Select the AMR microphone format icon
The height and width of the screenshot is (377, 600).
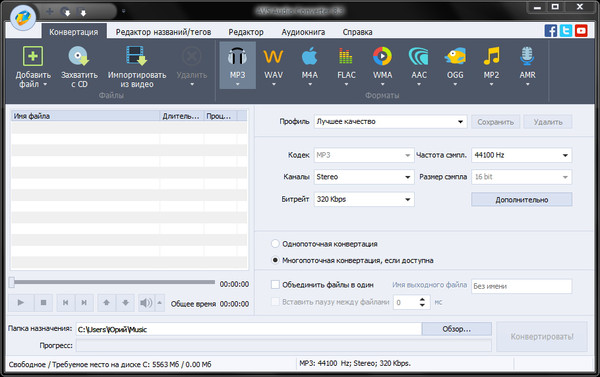pyautogui.click(x=527, y=56)
